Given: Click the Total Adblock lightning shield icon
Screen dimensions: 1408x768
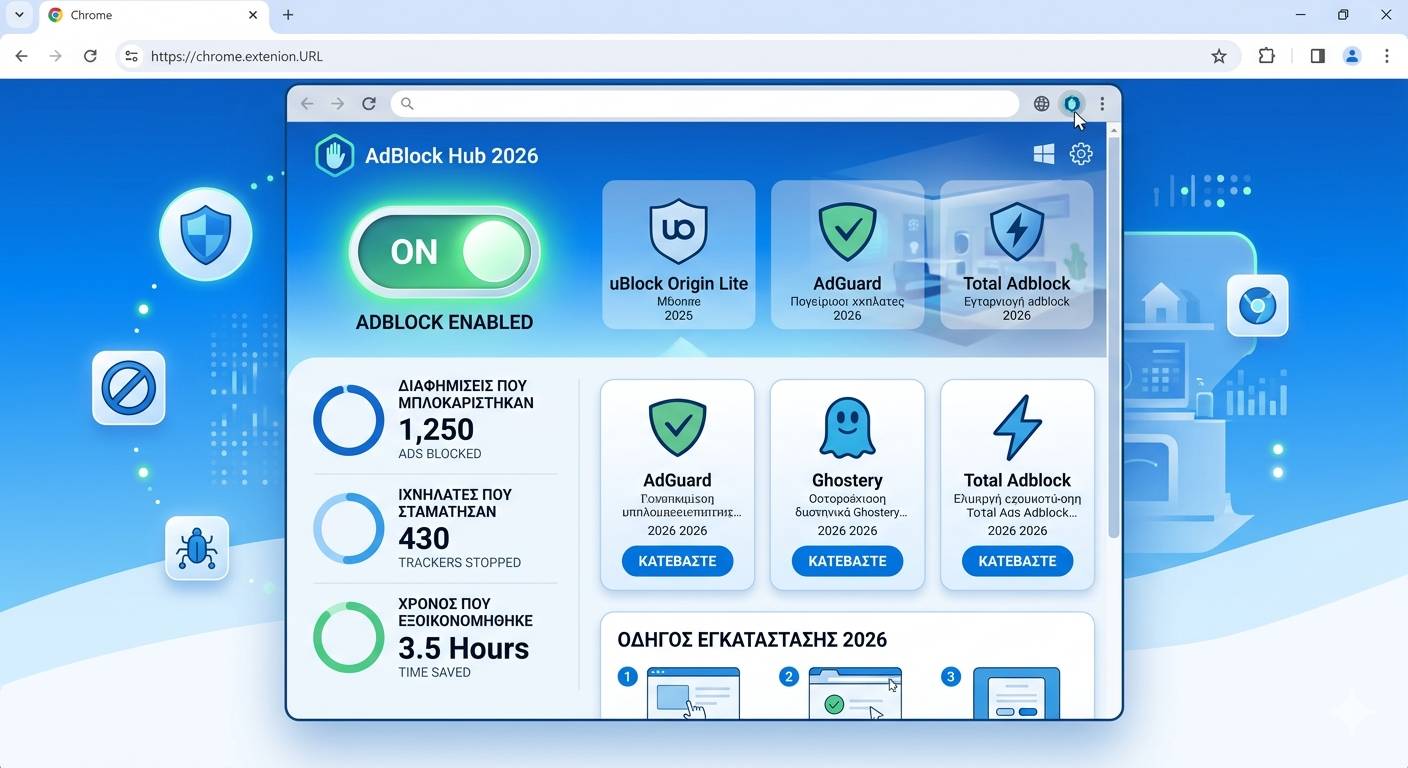Looking at the screenshot, I should coord(1016,231).
